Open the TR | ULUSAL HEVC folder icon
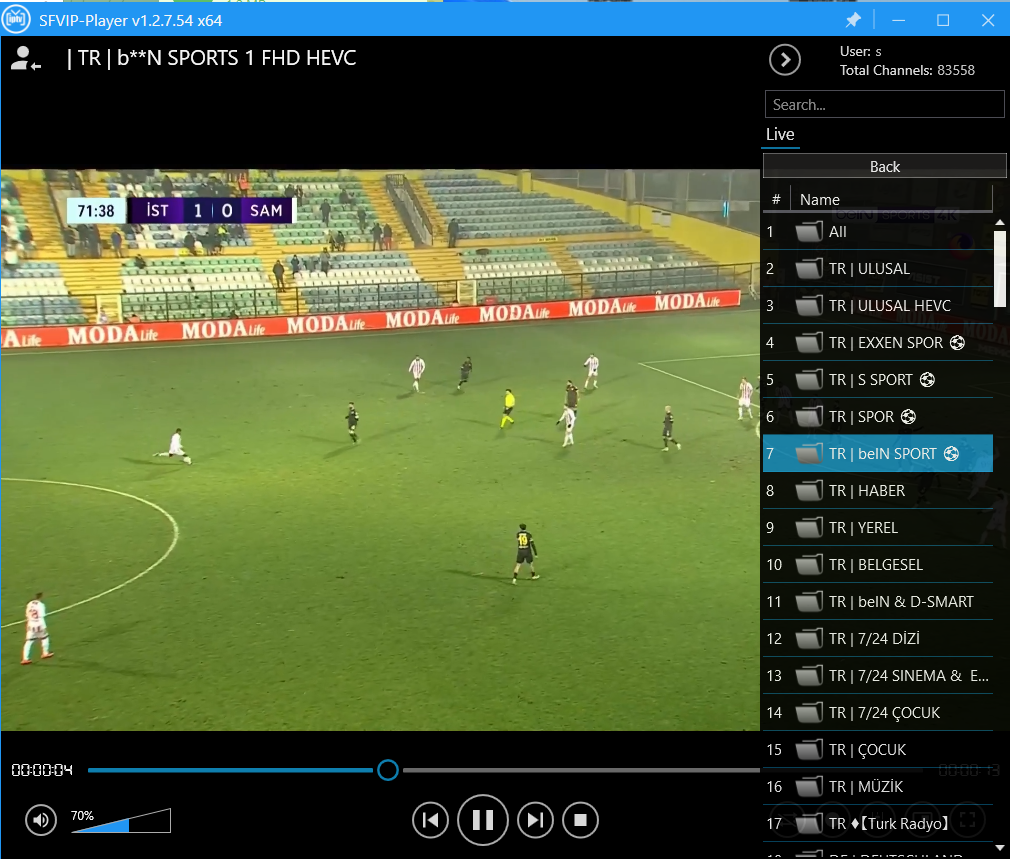The image size is (1010, 859). tap(809, 305)
